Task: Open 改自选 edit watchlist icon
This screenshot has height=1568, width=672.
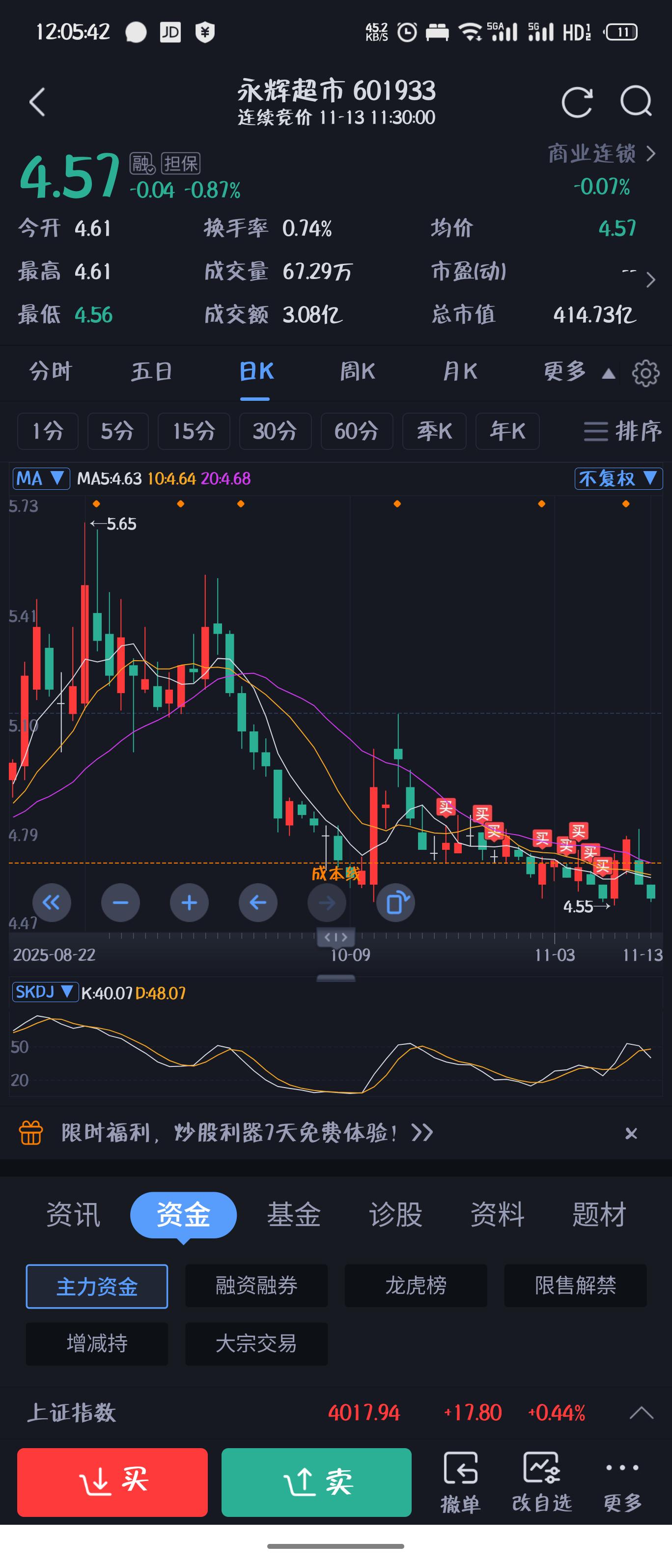Action: click(542, 1482)
